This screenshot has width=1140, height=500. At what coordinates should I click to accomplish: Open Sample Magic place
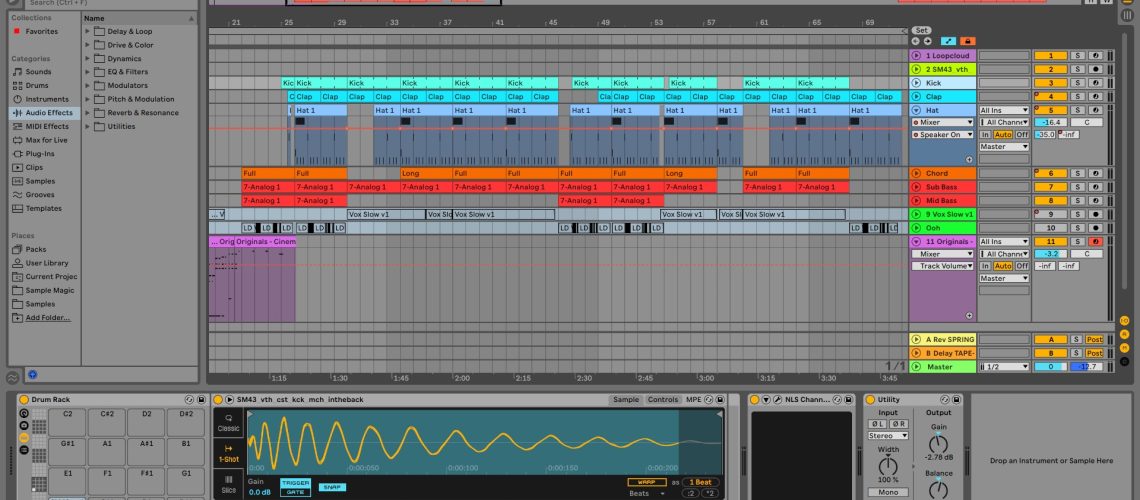(49, 291)
